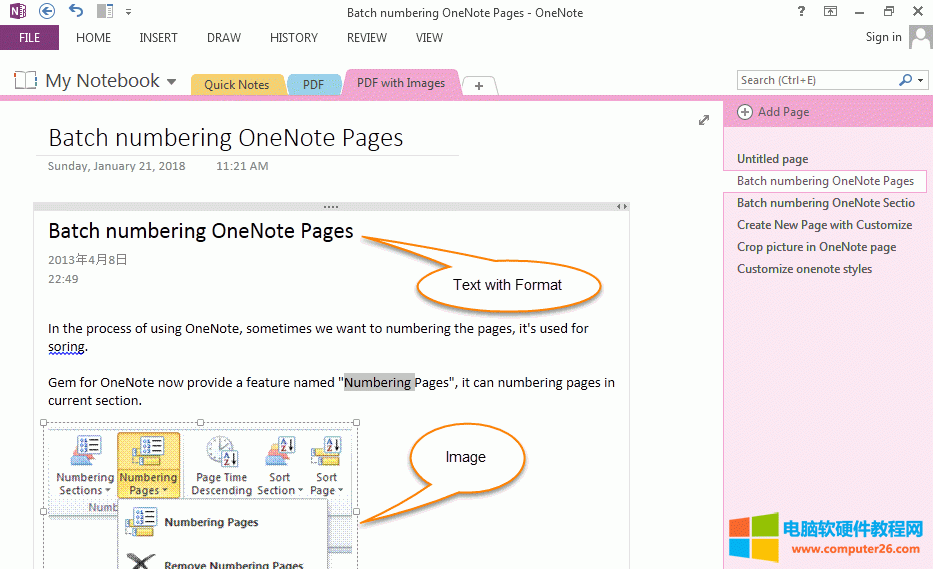Switch to the Quick Notes section tab

pyautogui.click(x=236, y=85)
